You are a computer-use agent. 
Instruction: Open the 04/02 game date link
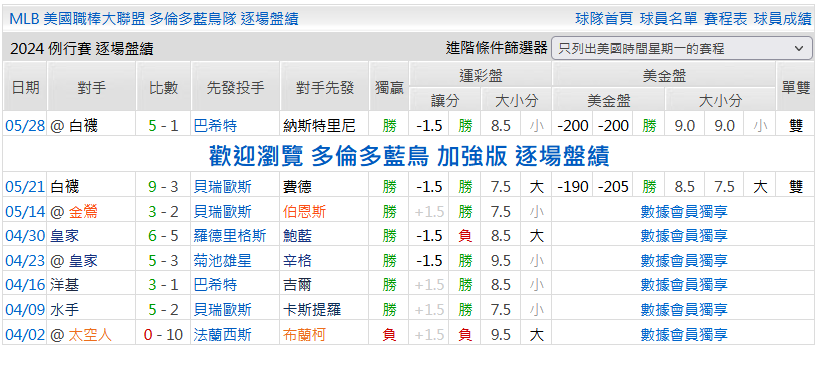(25, 335)
